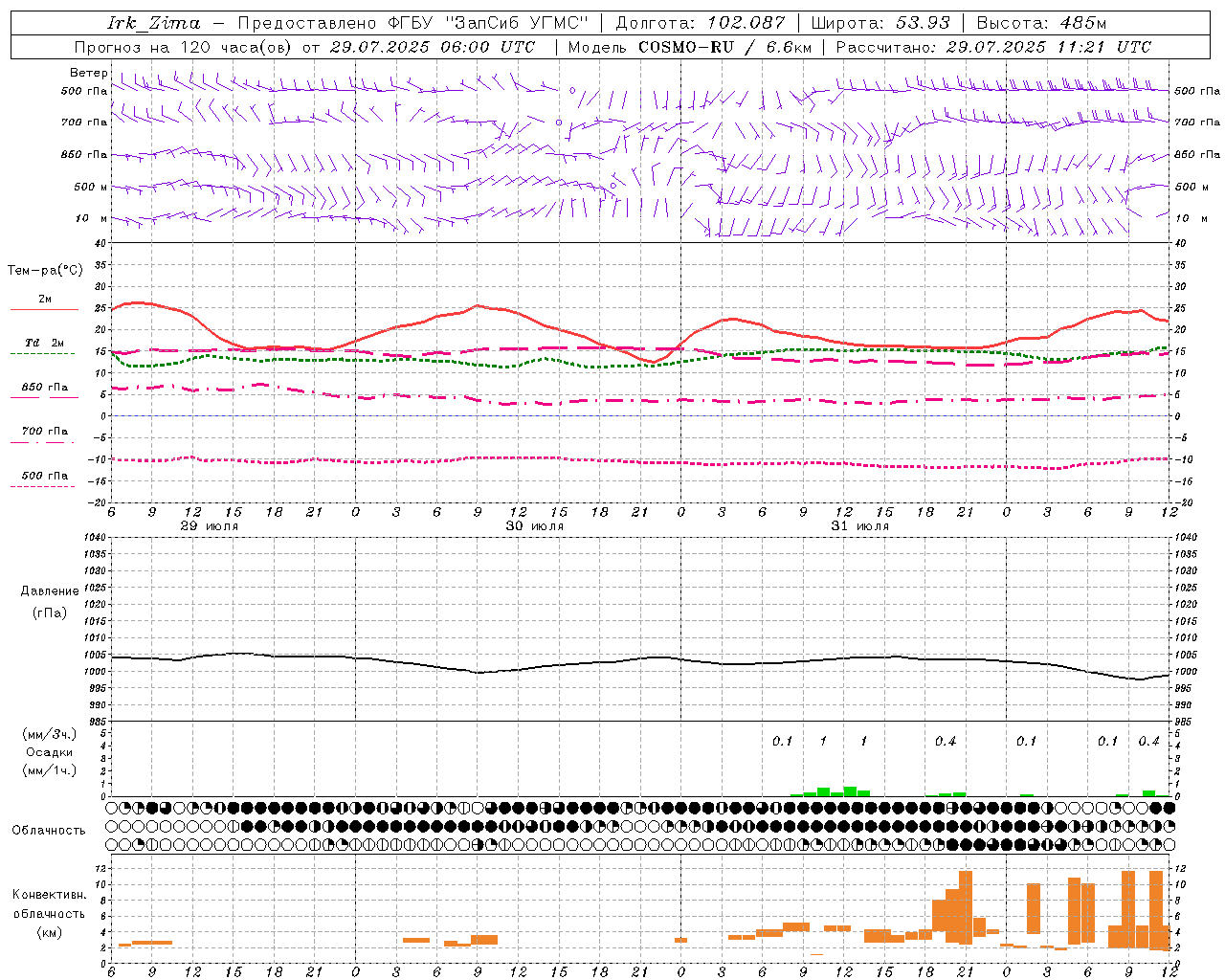Click the 'Td 2м' dew point legend entry

pyautogui.click(x=44, y=343)
